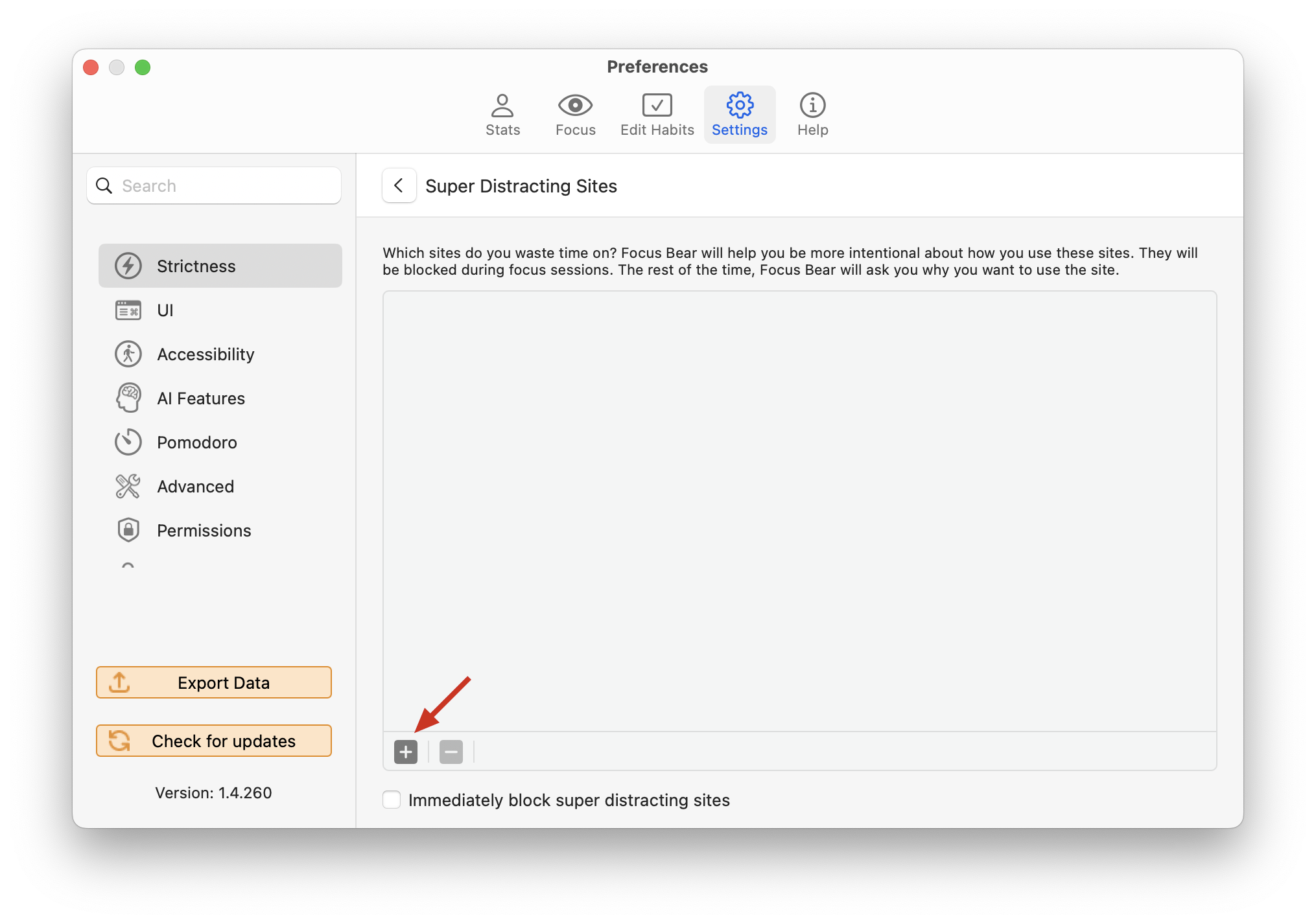
Task: Open the Edit Habits tab
Action: pyautogui.click(x=657, y=115)
